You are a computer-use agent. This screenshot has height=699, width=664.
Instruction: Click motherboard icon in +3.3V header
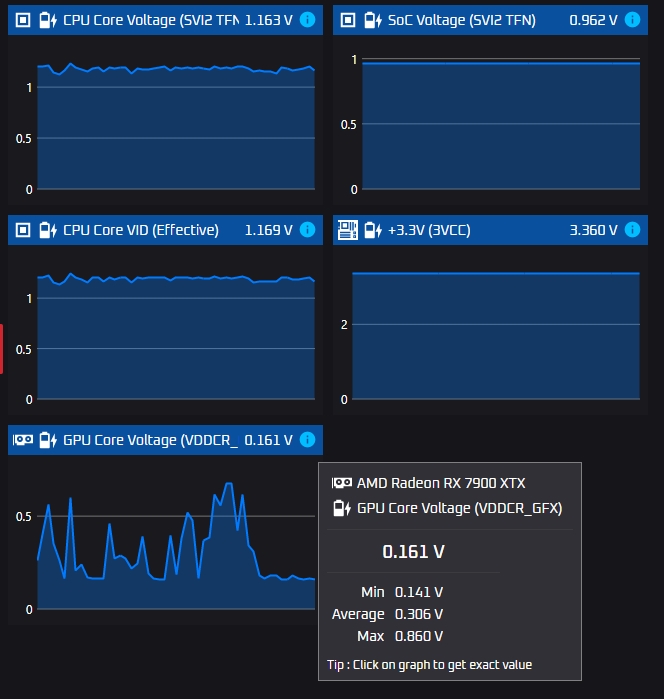[348, 230]
